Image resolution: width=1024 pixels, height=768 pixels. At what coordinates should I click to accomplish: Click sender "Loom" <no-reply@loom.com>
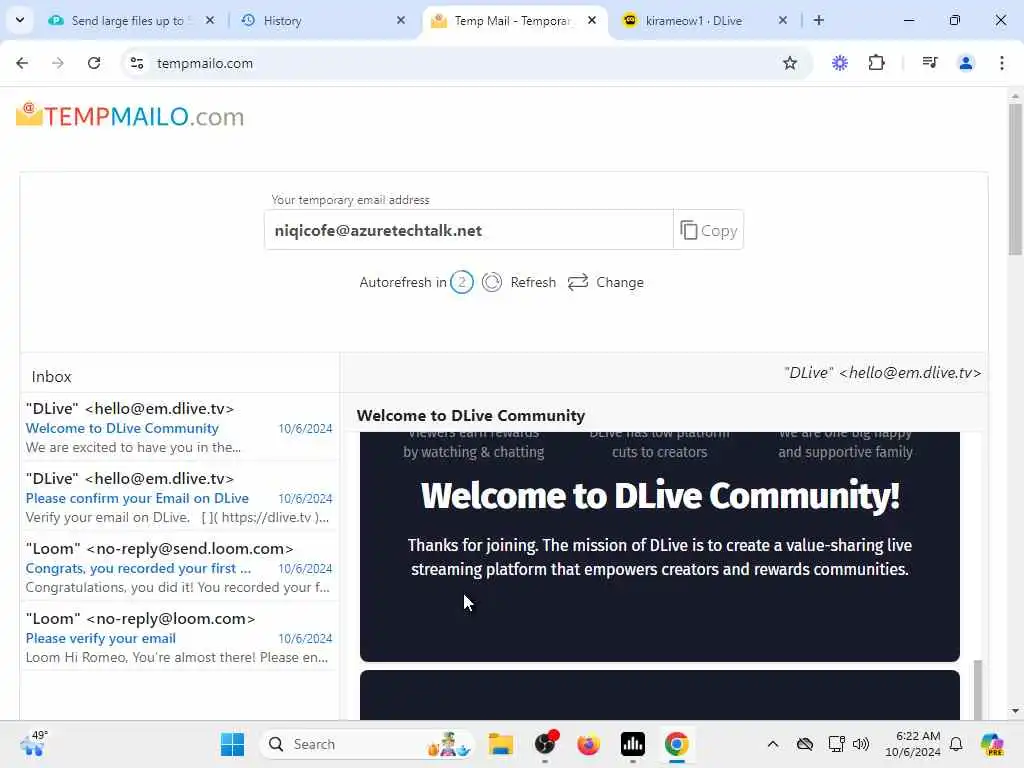(x=140, y=618)
